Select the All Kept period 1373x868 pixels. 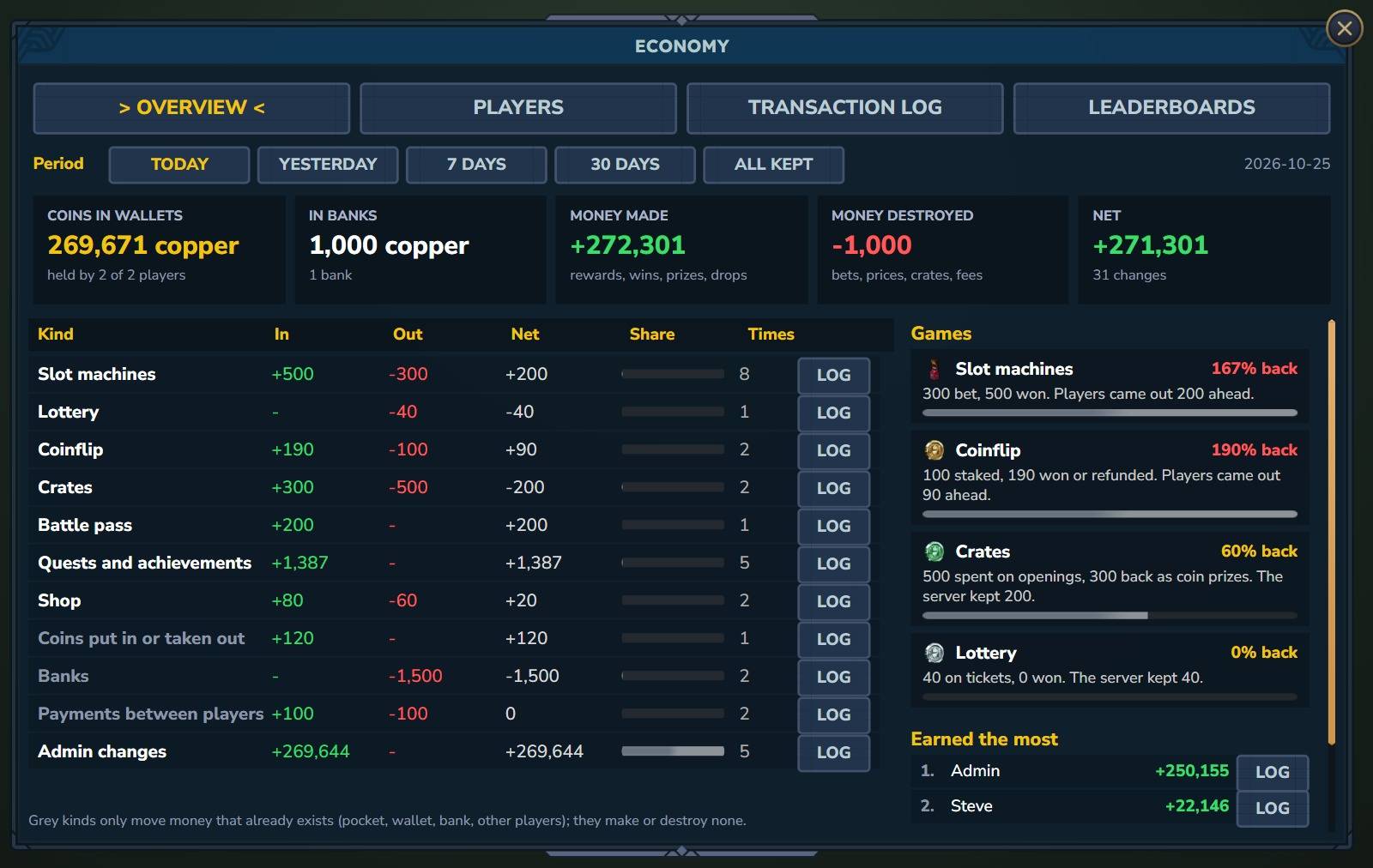[x=773, y=165]
